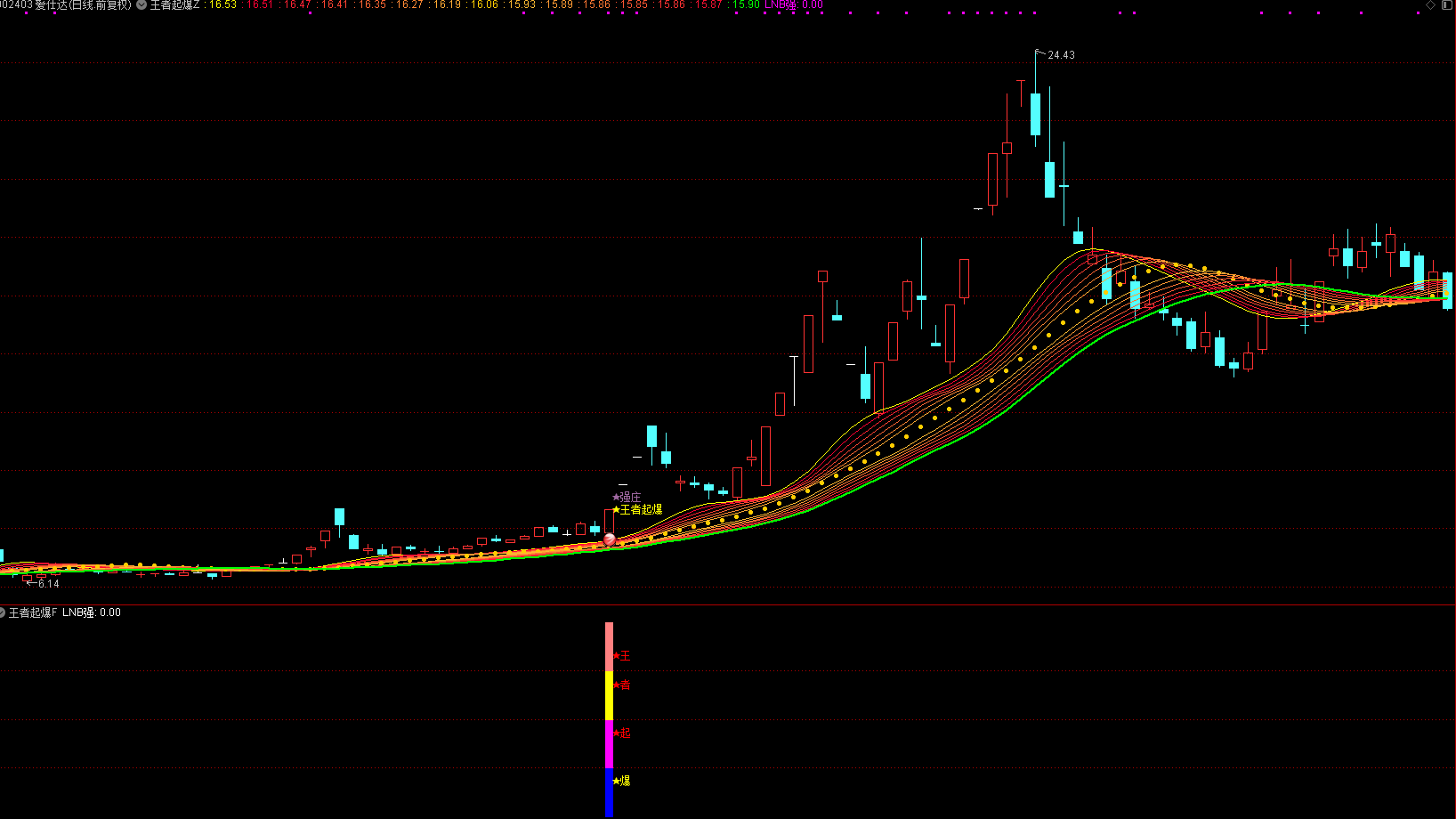Screen dimensions: 1456x819
Task: Click the red ball signal marker on chart
Action: tap(610, 539)
